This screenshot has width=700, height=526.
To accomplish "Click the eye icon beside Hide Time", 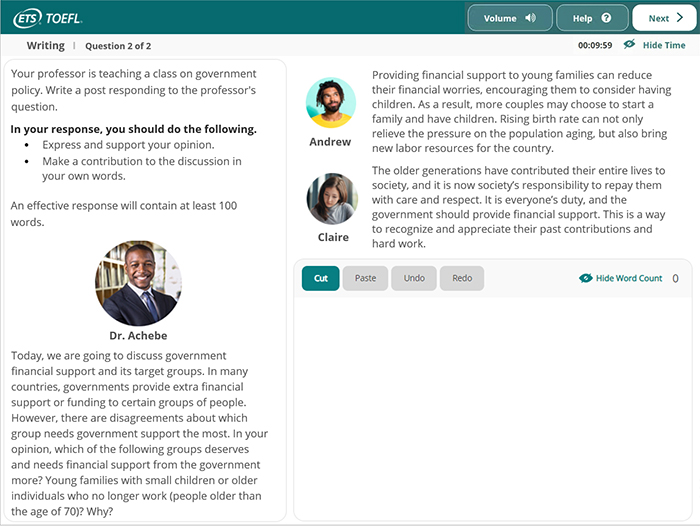I will click(x=629, y=45).
